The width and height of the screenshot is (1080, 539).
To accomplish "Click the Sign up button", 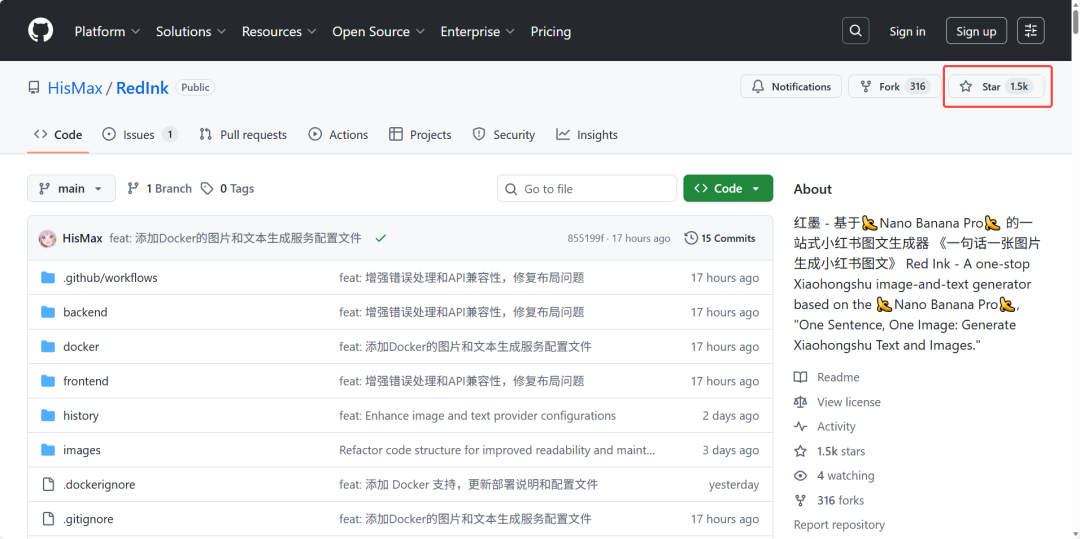I will pos(975,31).
